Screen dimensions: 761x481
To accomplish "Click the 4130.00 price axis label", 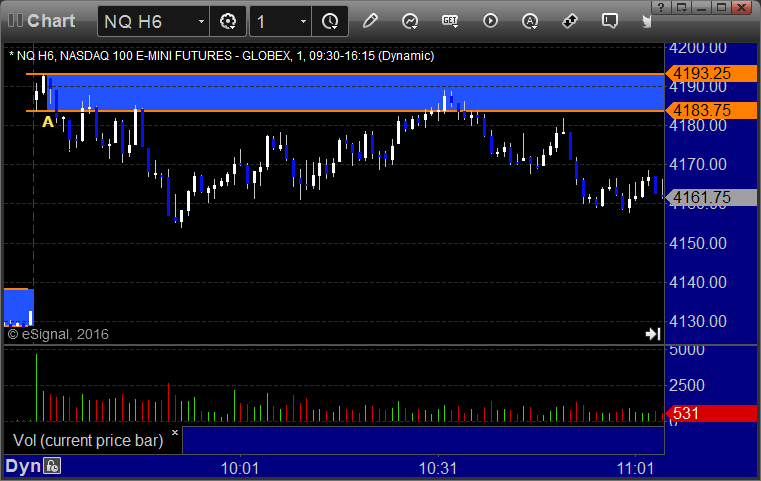I will pyautogui.click(x=697, y=321).
